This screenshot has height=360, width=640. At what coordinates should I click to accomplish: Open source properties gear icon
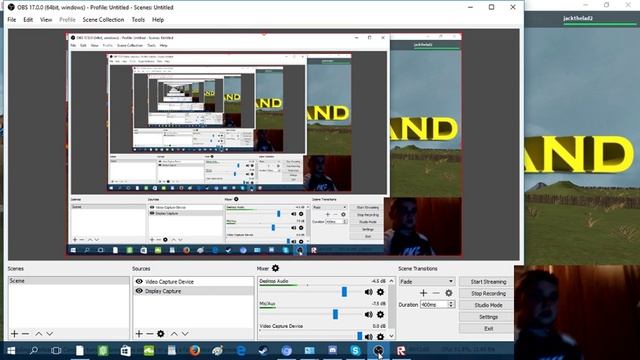click(x=161, y=334)
